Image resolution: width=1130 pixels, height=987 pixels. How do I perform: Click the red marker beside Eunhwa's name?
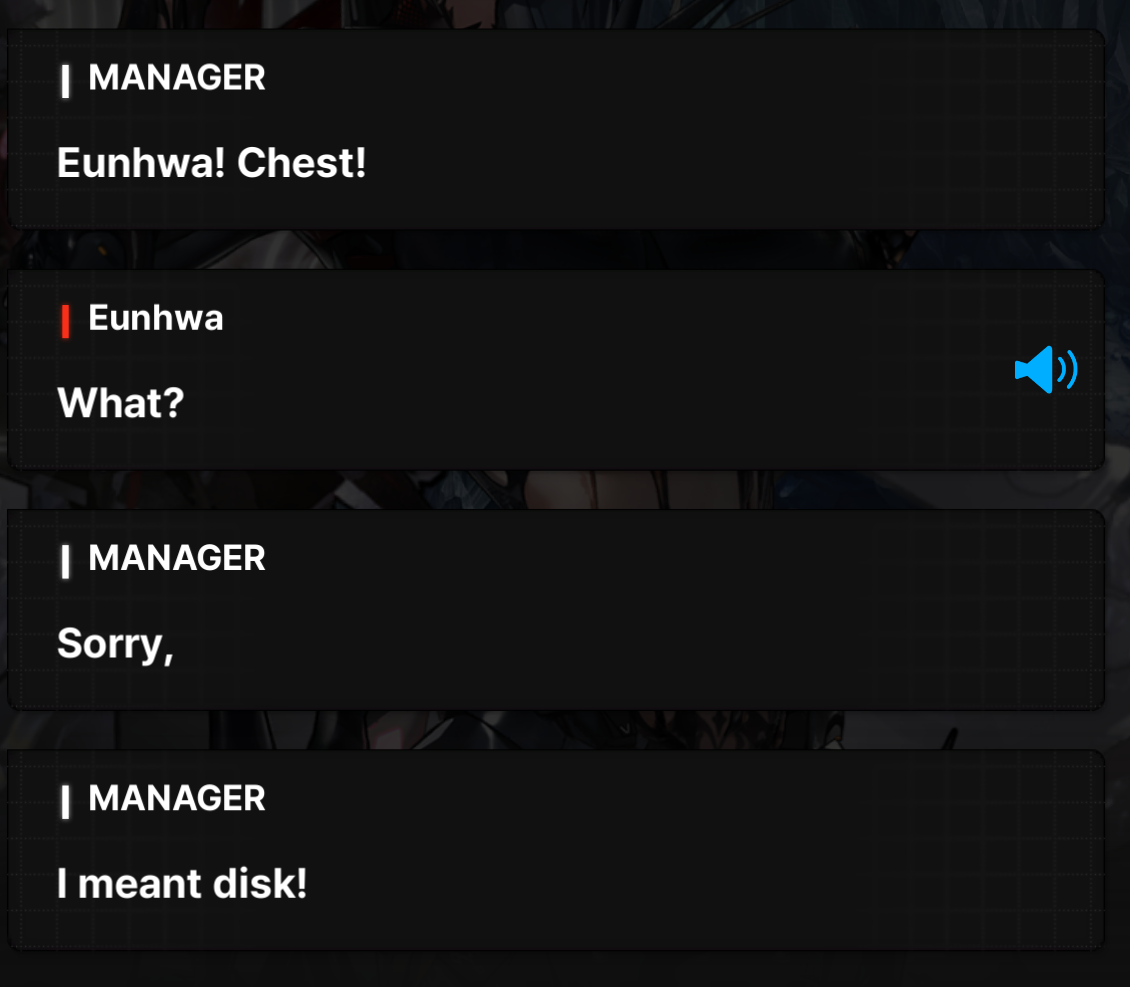point(66,321)
